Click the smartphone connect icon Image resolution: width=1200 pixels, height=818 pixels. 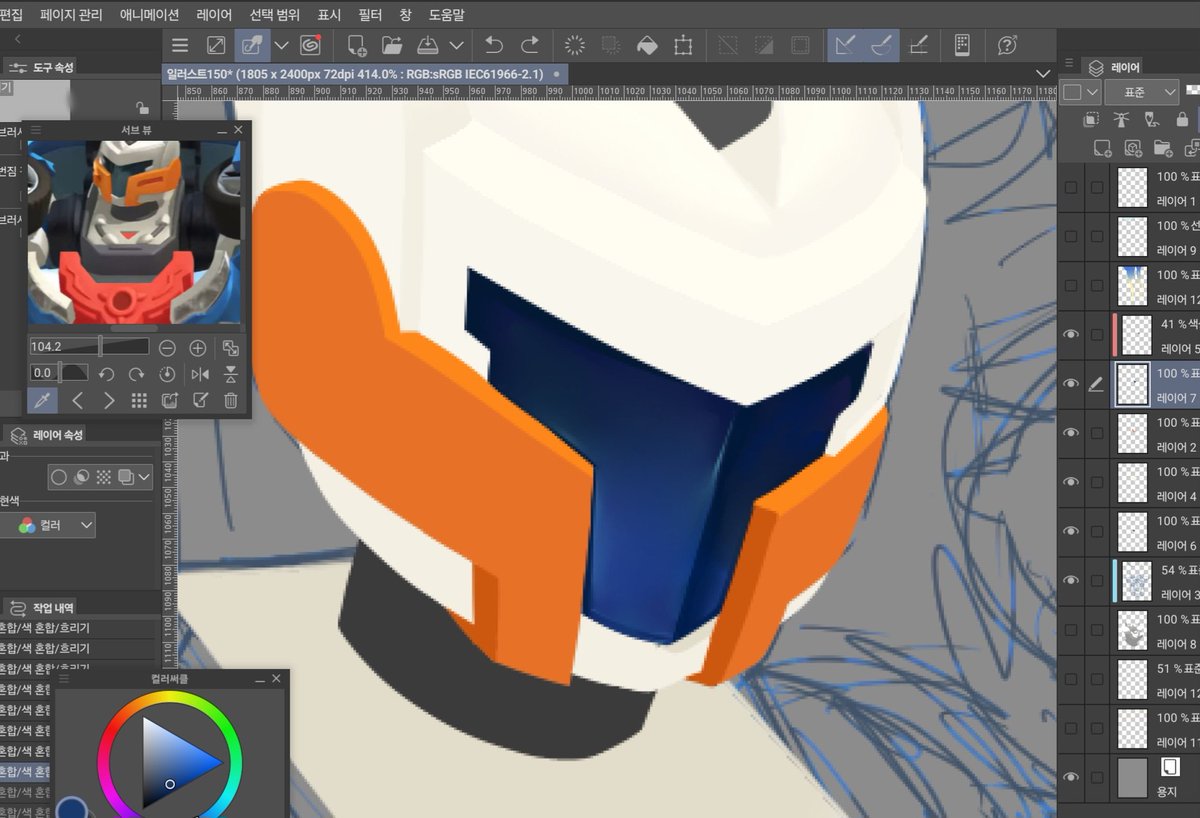point(962,45)
